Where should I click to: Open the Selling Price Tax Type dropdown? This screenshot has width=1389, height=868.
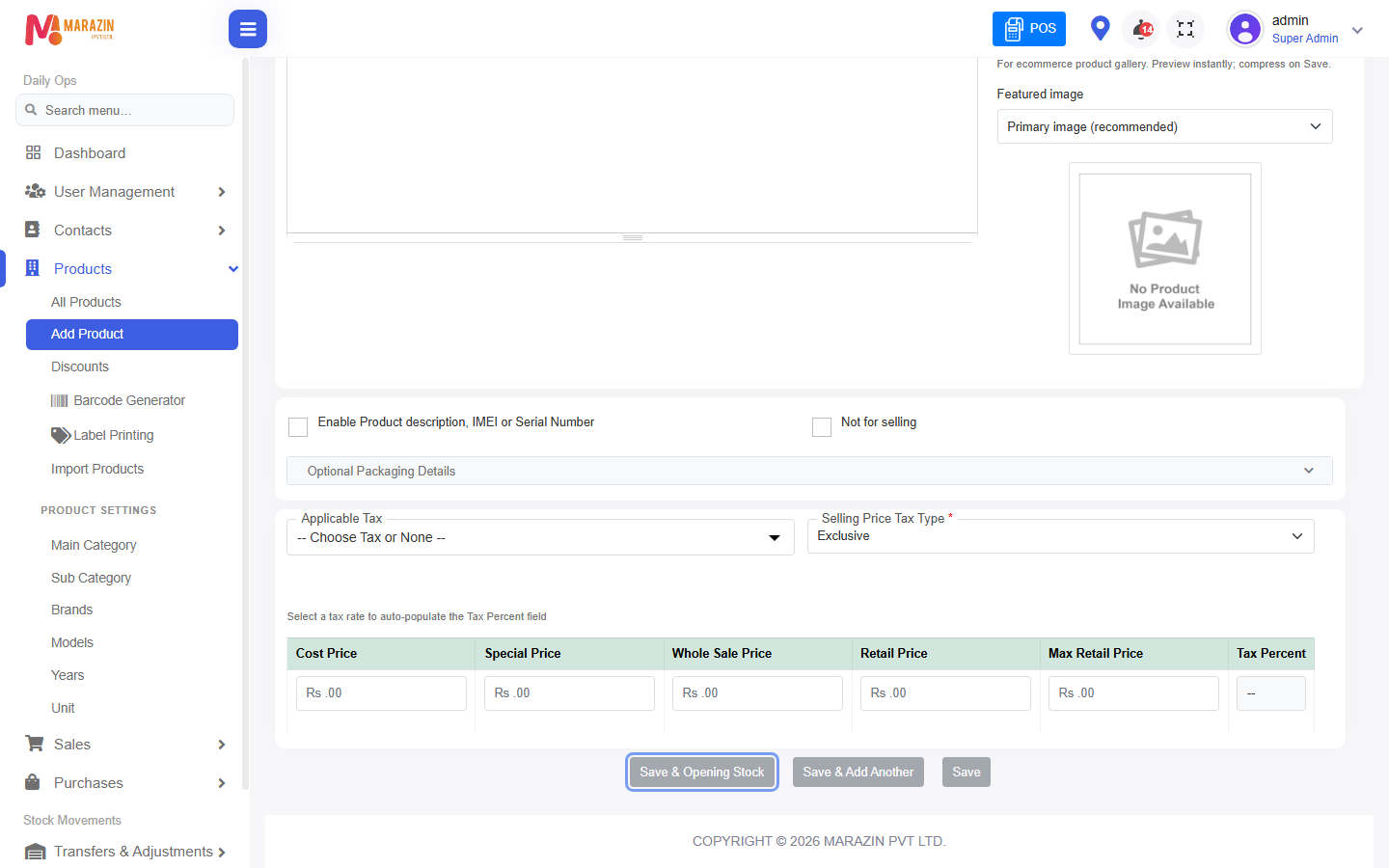click(x=1060, y=536)
